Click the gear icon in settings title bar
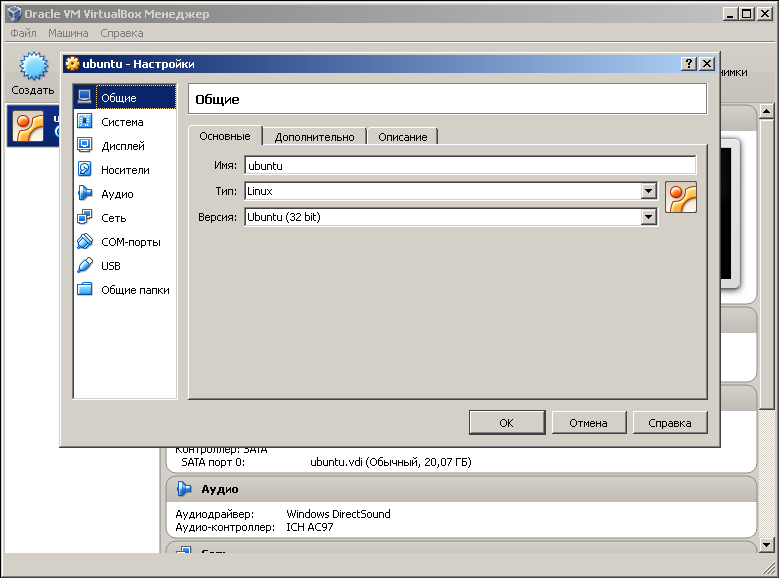Viewport: 779px width, 578px height. click(73, 64)
